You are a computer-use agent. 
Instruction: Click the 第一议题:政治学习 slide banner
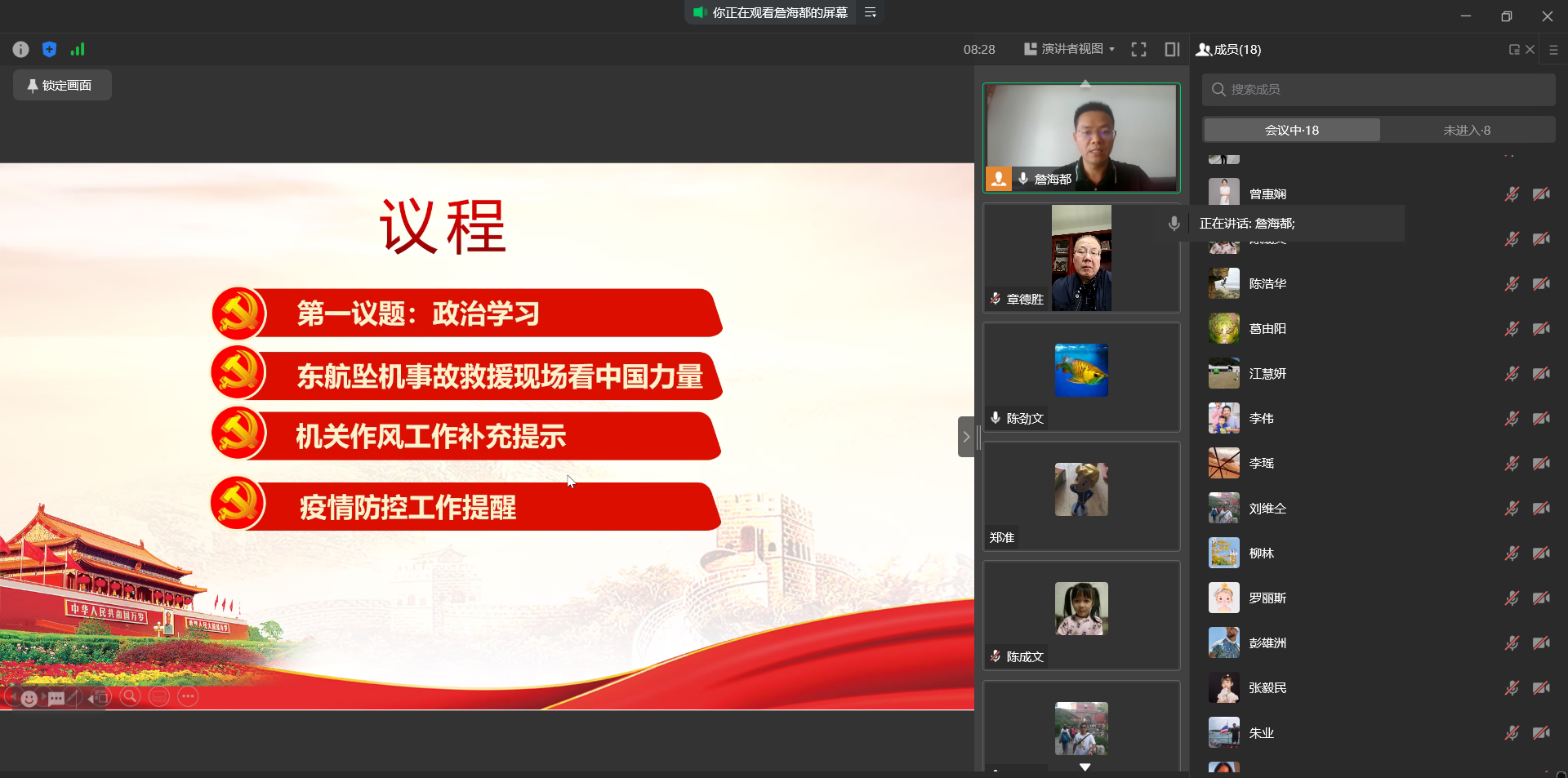pos(467,313)
